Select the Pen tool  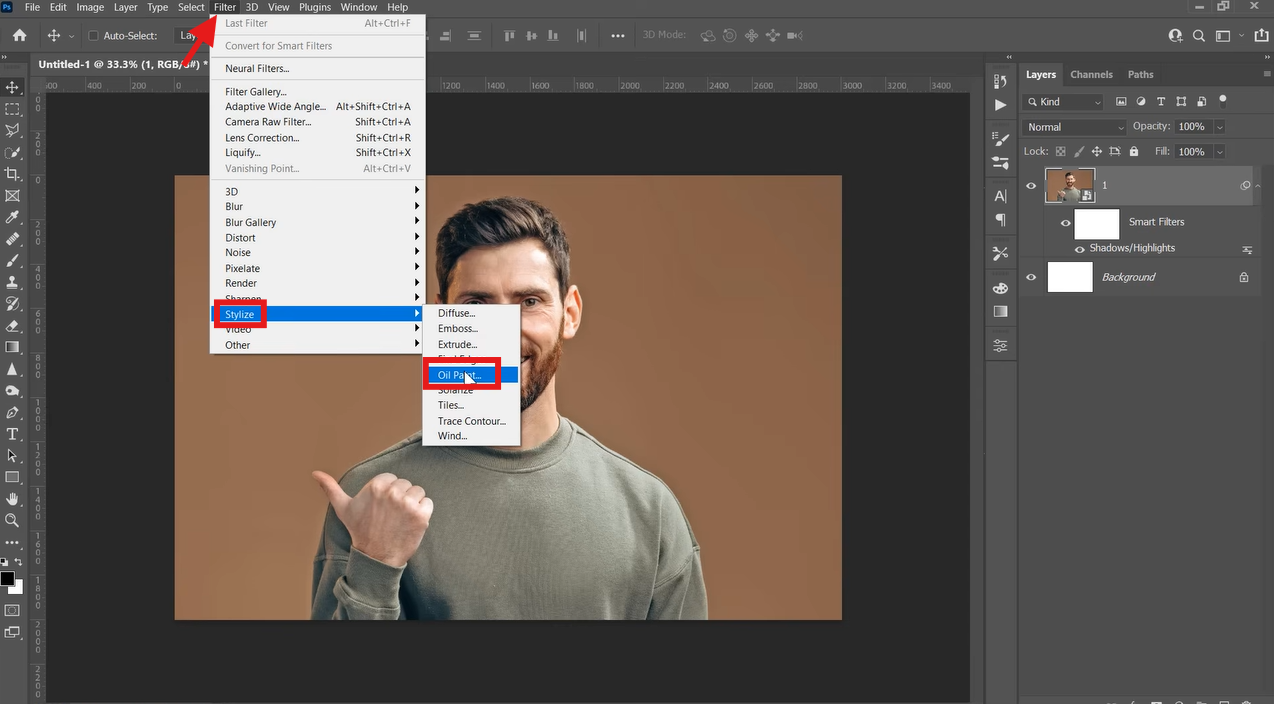[12, 412]
